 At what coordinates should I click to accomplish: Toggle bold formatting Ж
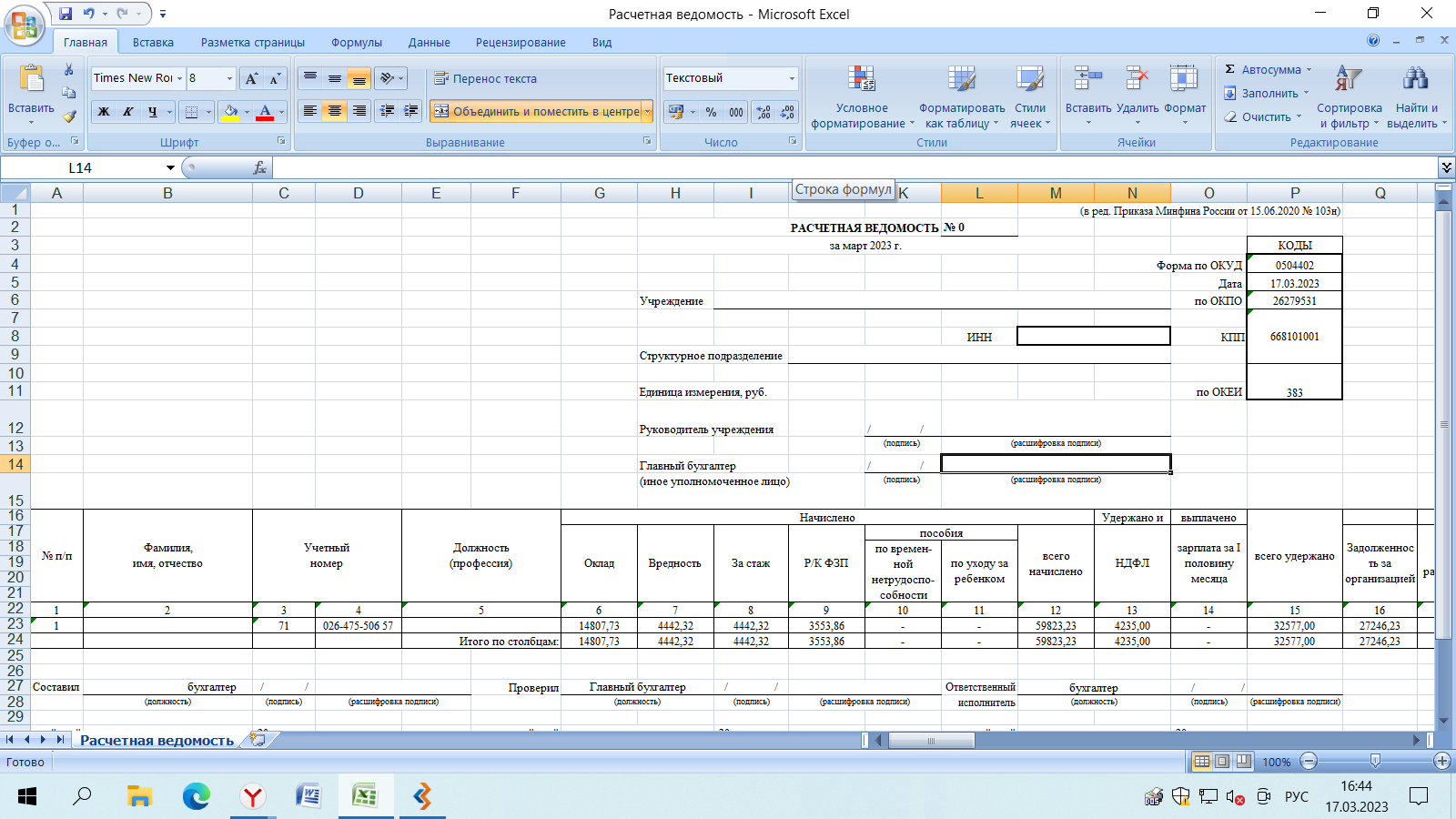104,112
